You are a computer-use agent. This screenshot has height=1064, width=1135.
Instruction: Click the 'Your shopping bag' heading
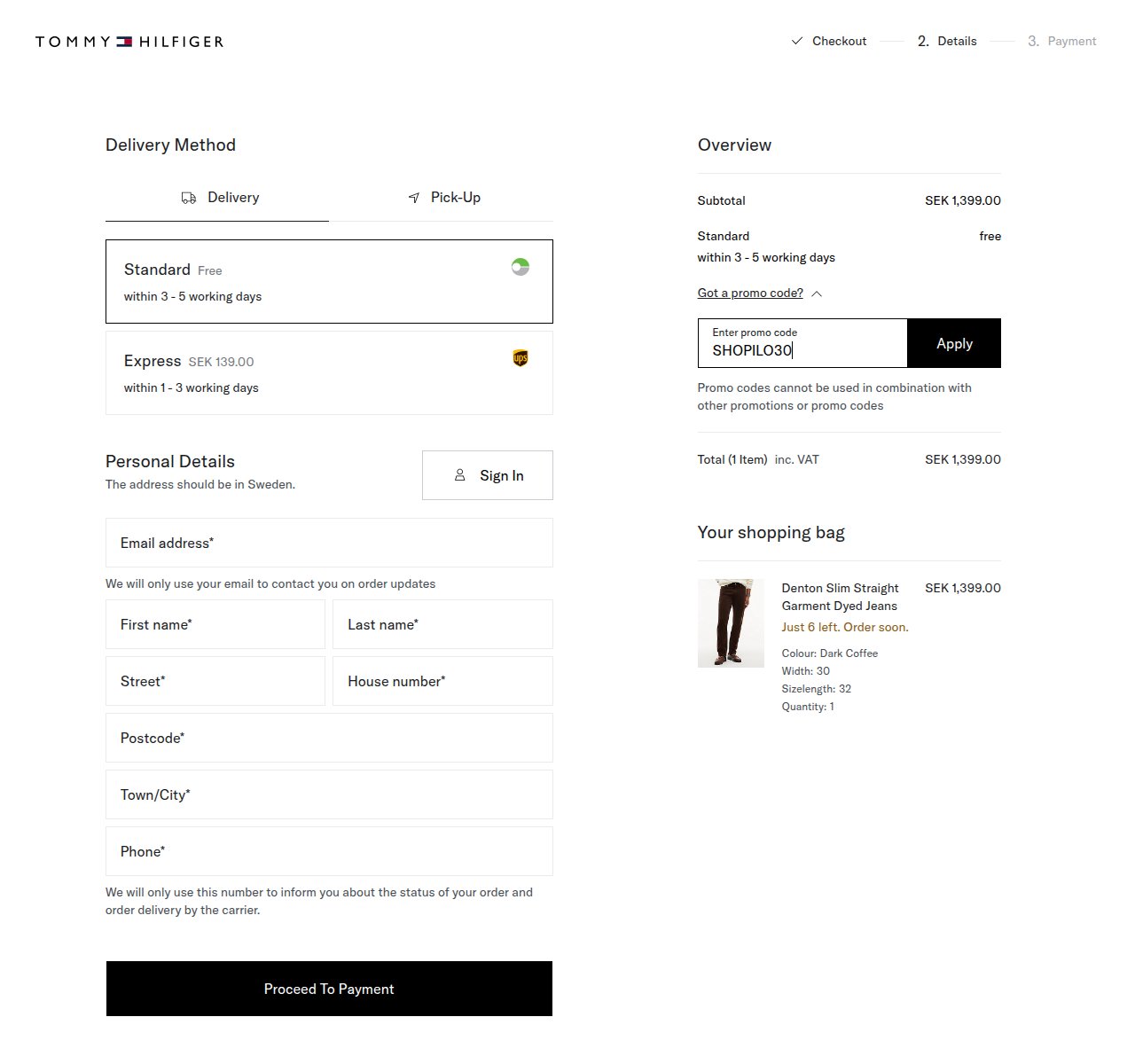(x=771, y=532)
